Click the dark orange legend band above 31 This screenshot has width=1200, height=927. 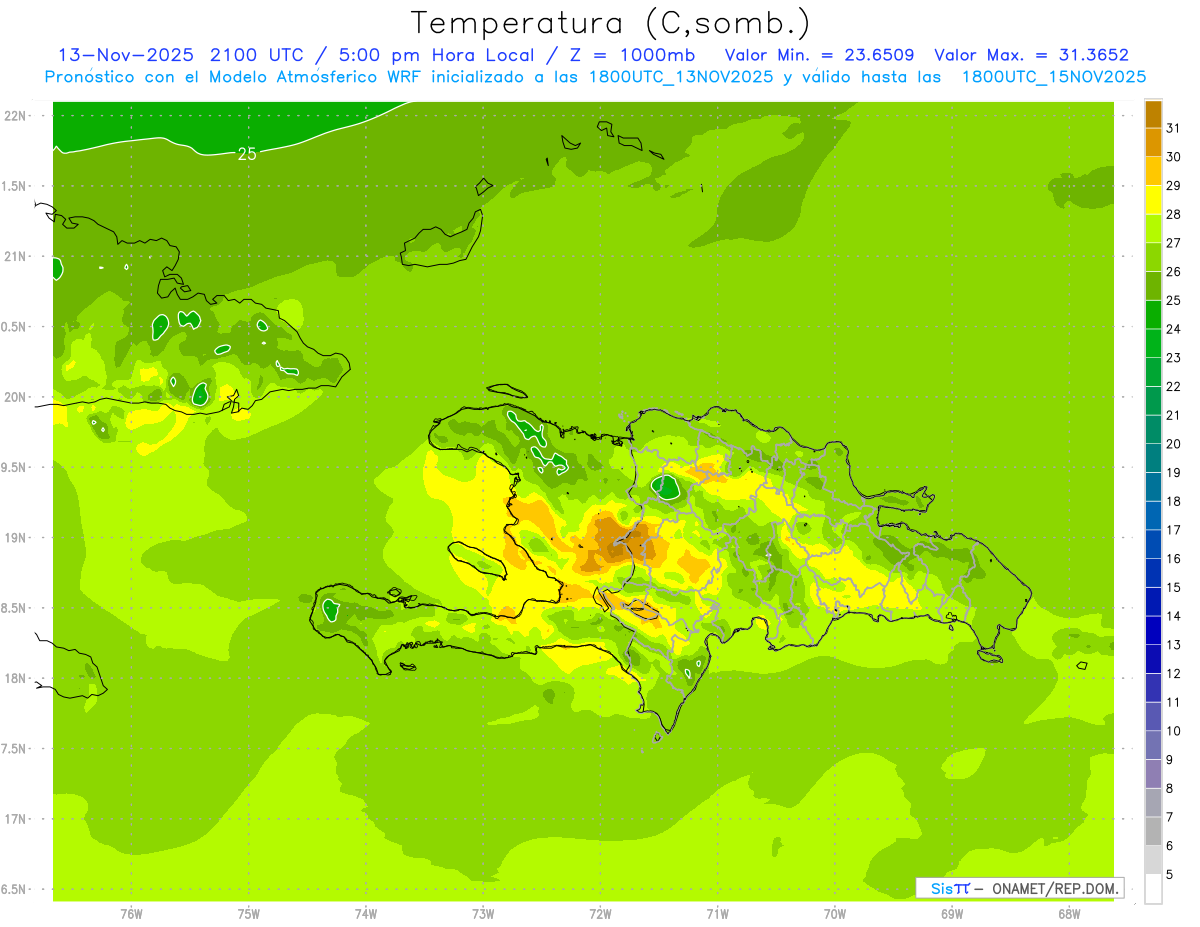[1153, 114]
